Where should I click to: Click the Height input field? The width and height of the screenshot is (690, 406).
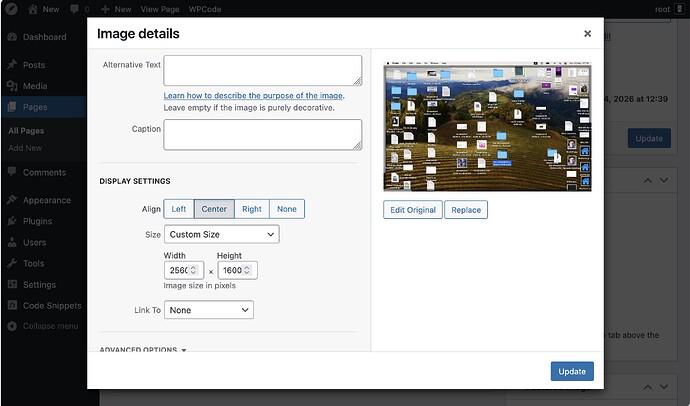[238, 270]
